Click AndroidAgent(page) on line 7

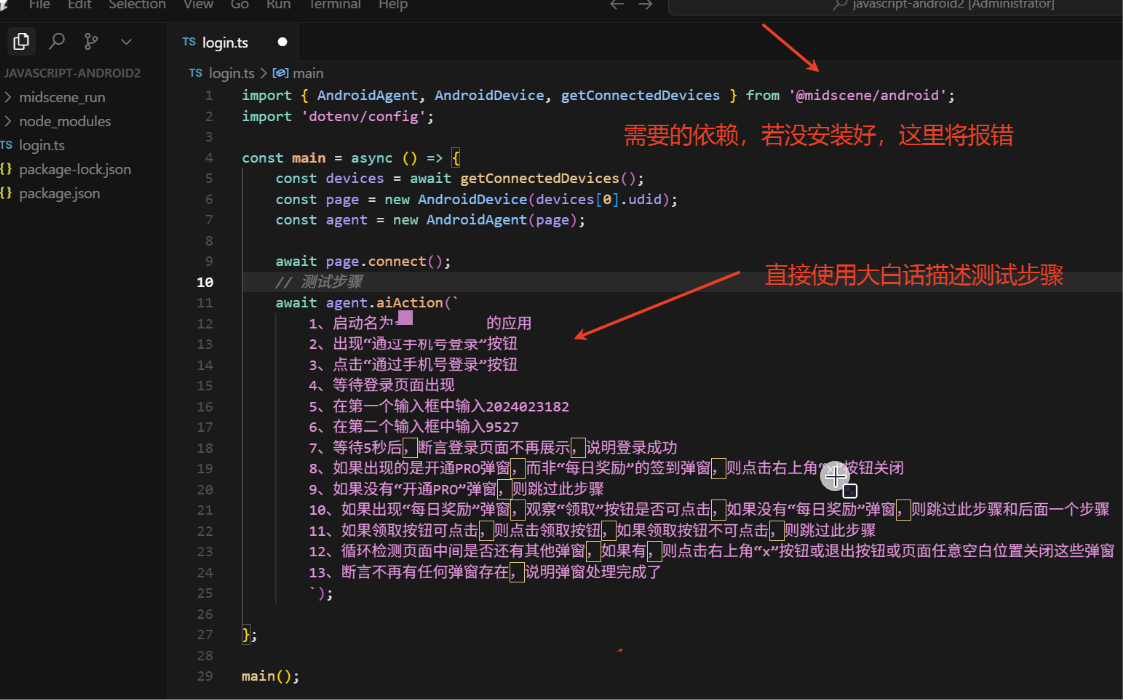[501, 220]
